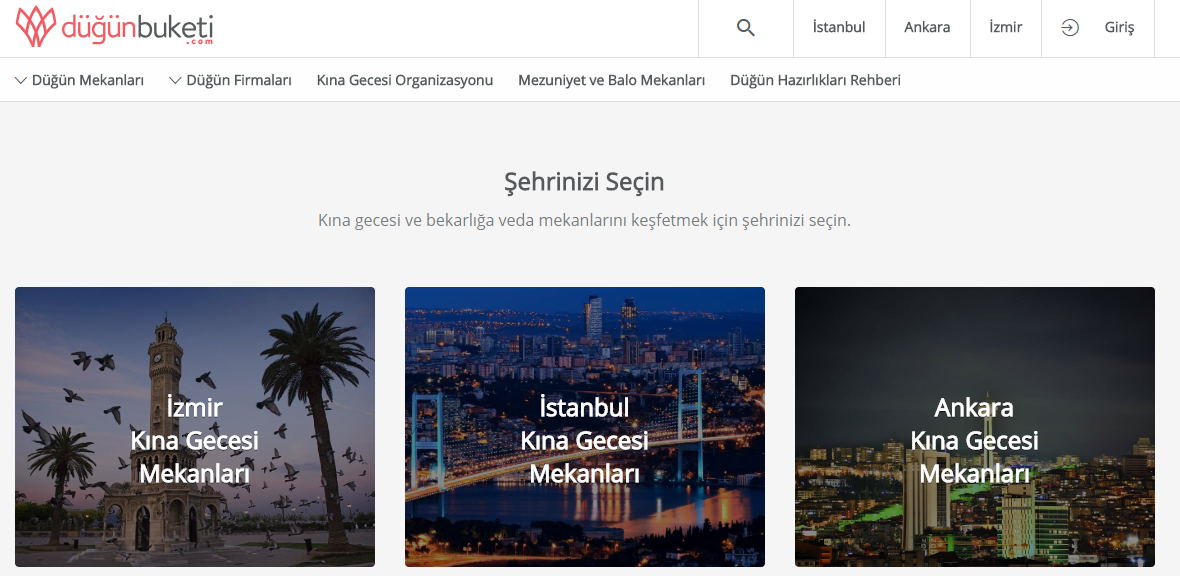Viewport: 1180px width, 576px height.
Task: Open search with the magnifier icon
Action: click(745, 28)
